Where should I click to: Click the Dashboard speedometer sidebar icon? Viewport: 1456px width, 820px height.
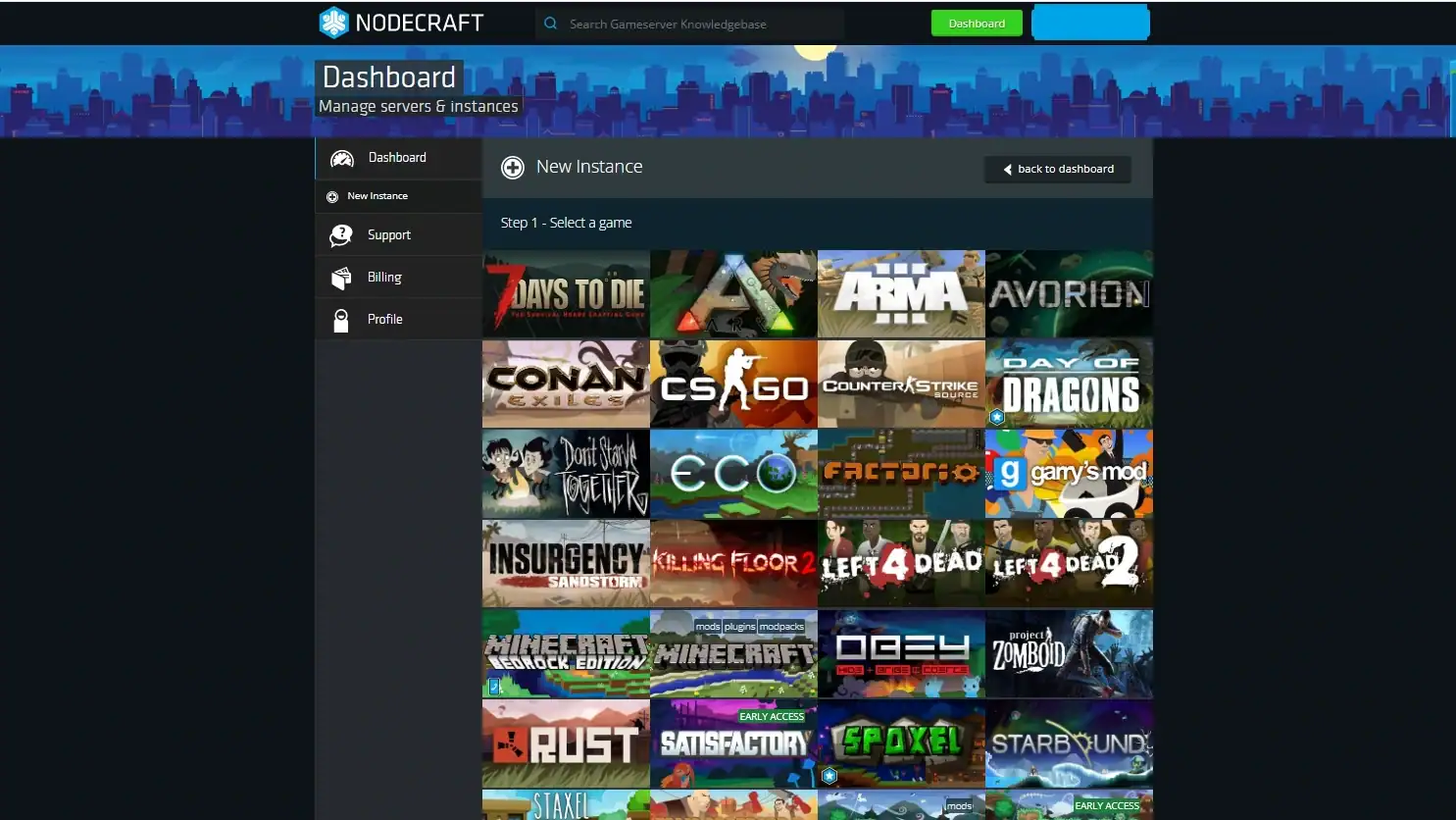click(341, 158)
